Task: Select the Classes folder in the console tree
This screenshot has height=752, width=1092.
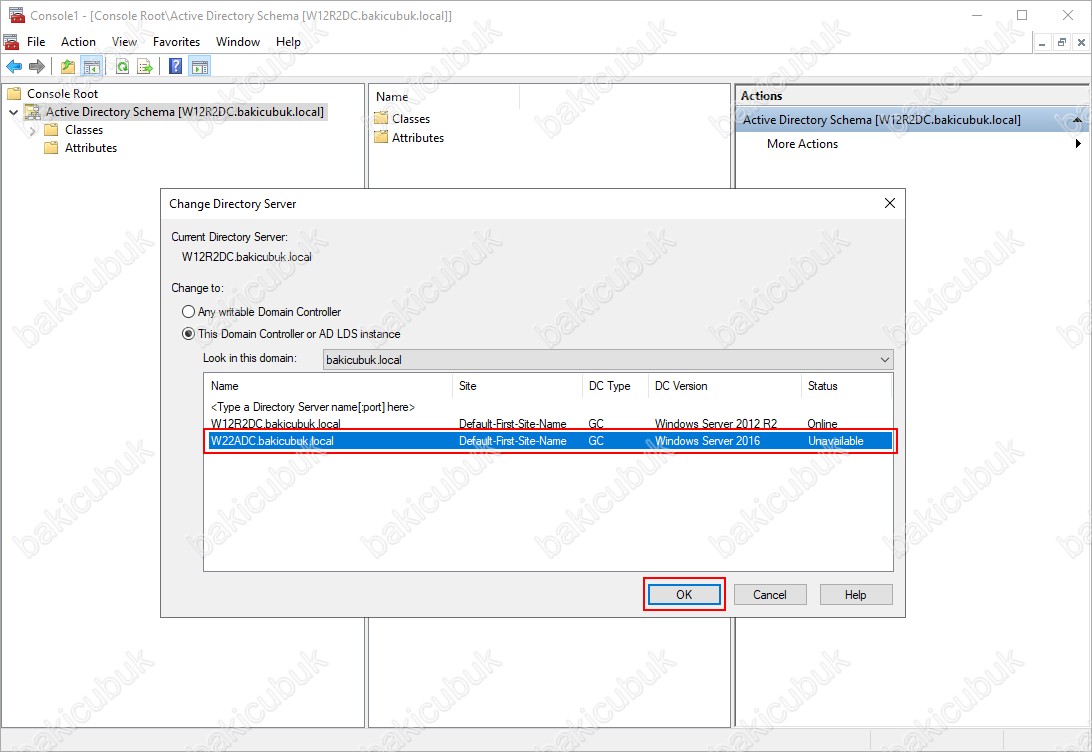Action: [84, 130]
